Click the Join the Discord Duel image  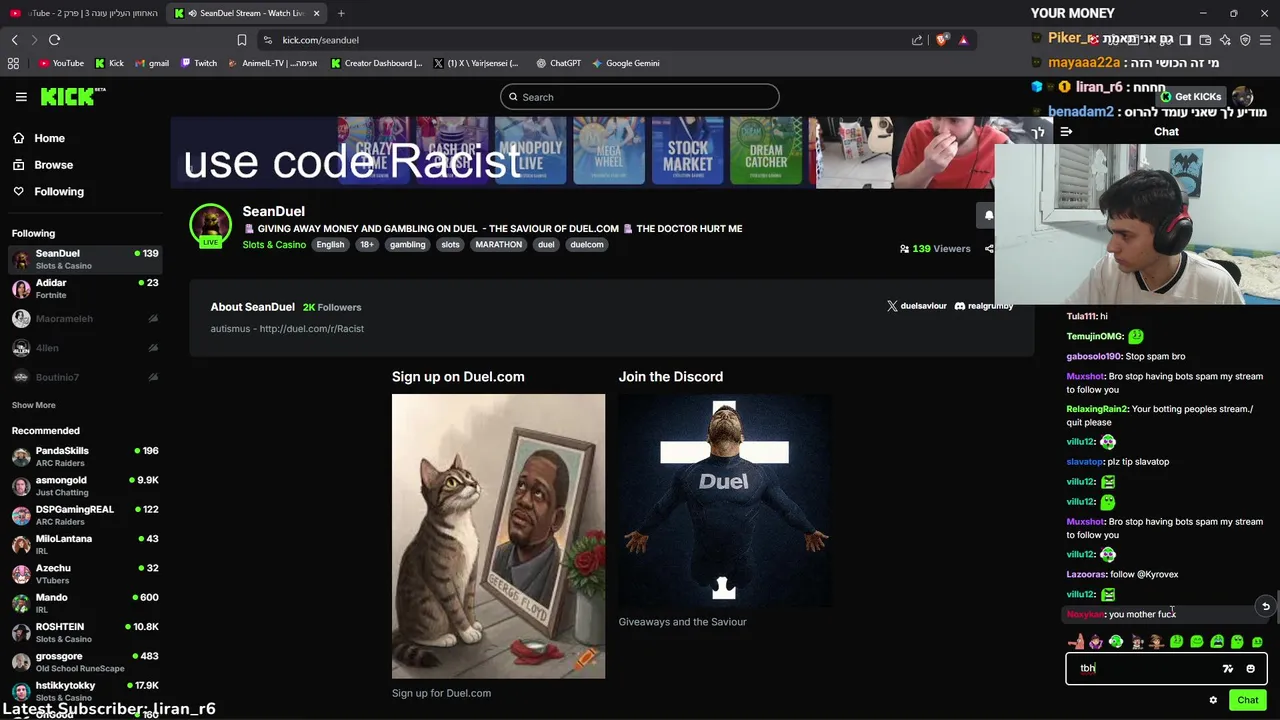pos(724,501)
